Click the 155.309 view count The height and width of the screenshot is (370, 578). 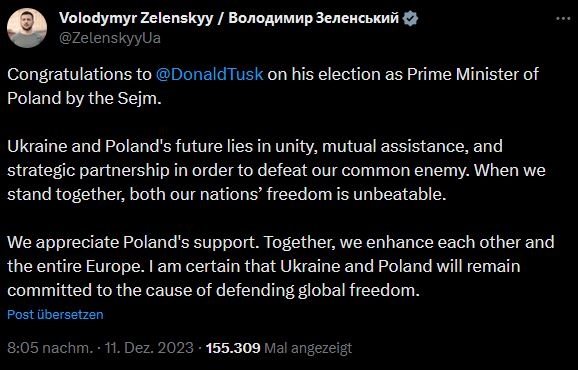coord(233,348)
